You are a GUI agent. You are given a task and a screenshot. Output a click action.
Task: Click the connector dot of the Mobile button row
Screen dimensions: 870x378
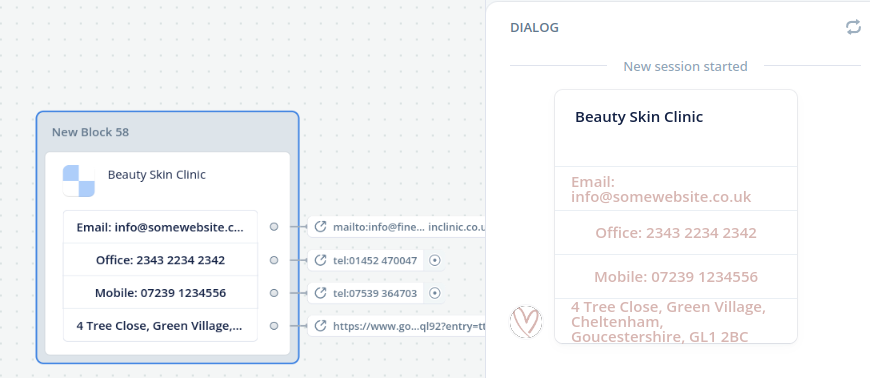pyautogui.click(x=274, y=293)
